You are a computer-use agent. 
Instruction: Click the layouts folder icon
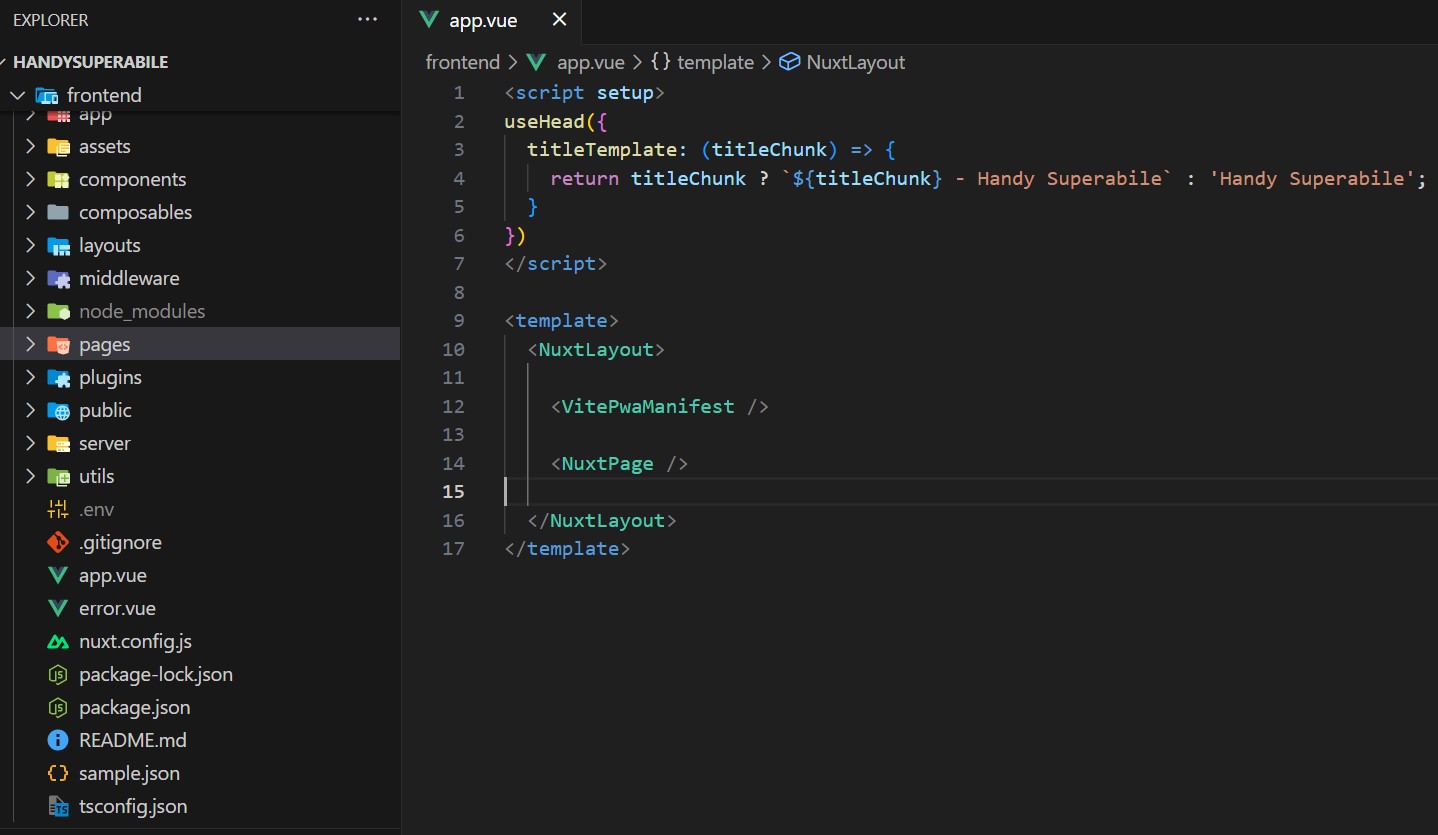pos(58,246)
